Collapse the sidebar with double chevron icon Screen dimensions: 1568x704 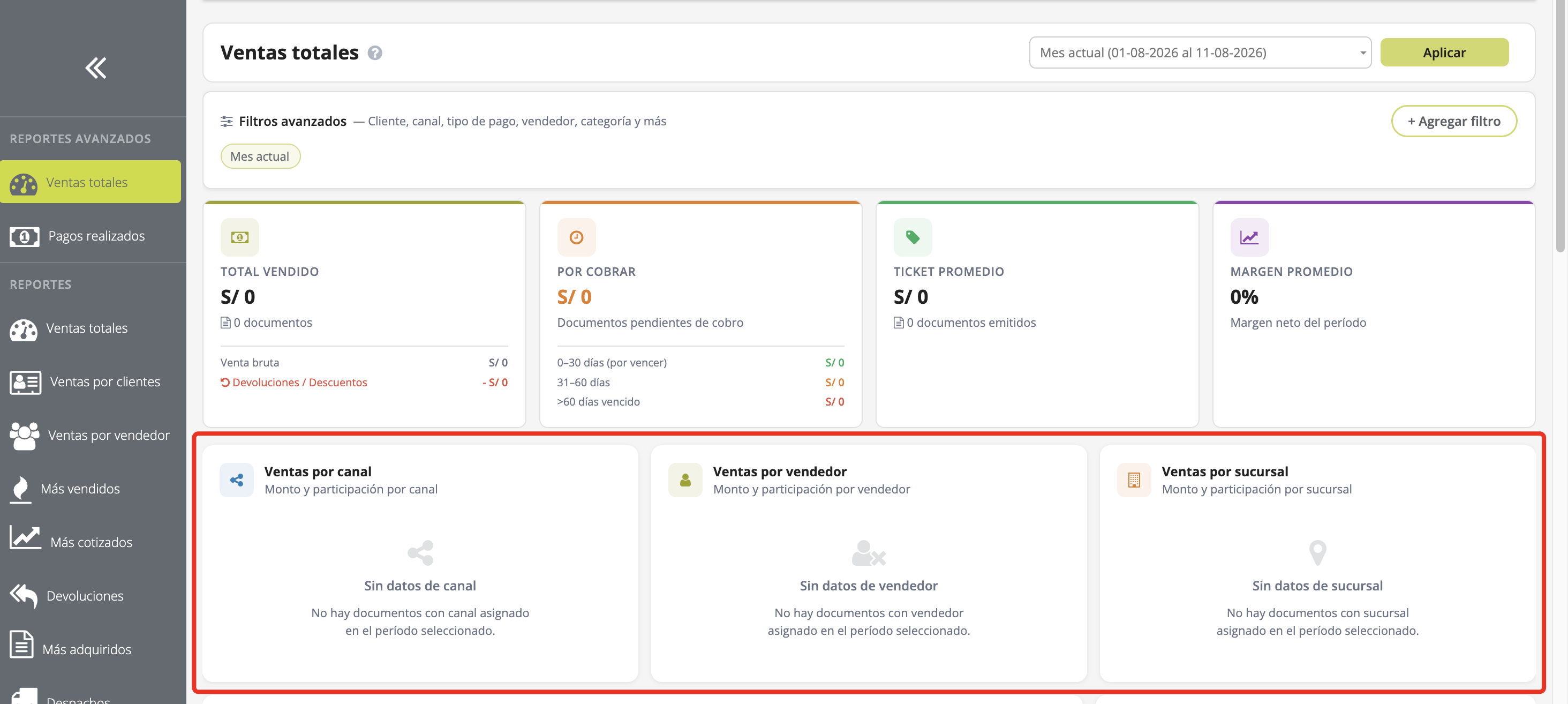(x=95, y=68)
